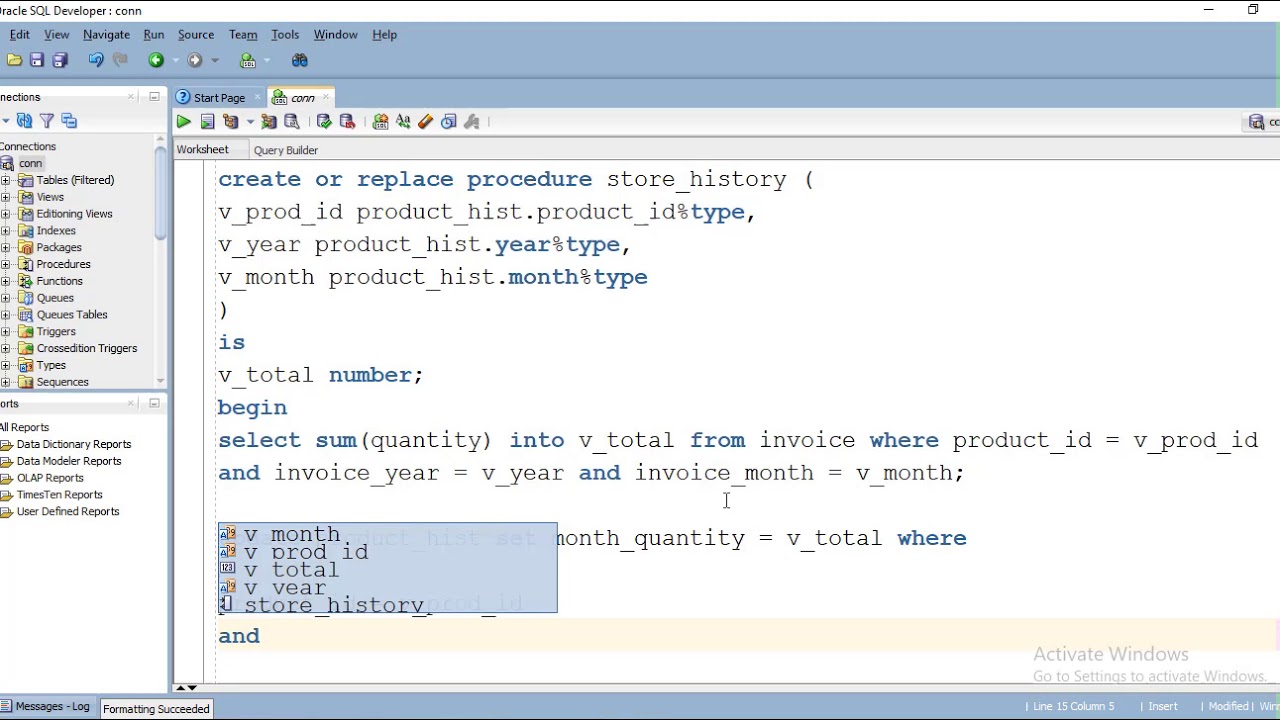Click the Open folder icon in main toolbar
This screenshot has width=1280, height=720.
[x=14, y=61]
